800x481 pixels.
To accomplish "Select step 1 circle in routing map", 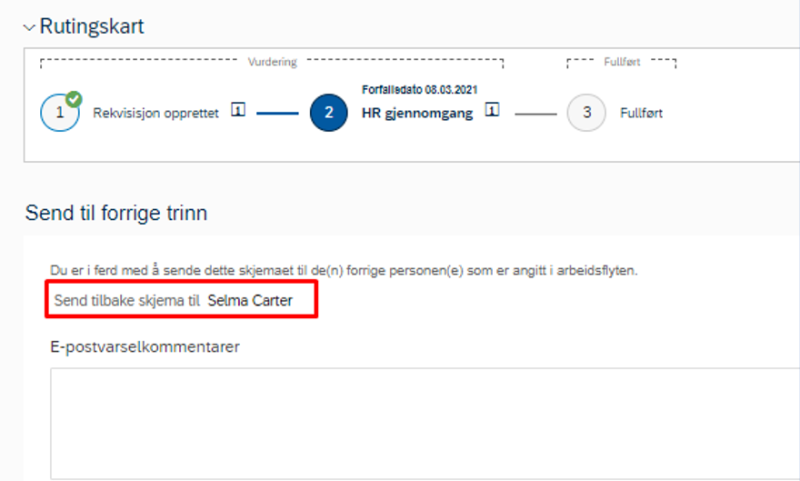I will (x=60, y=112).
